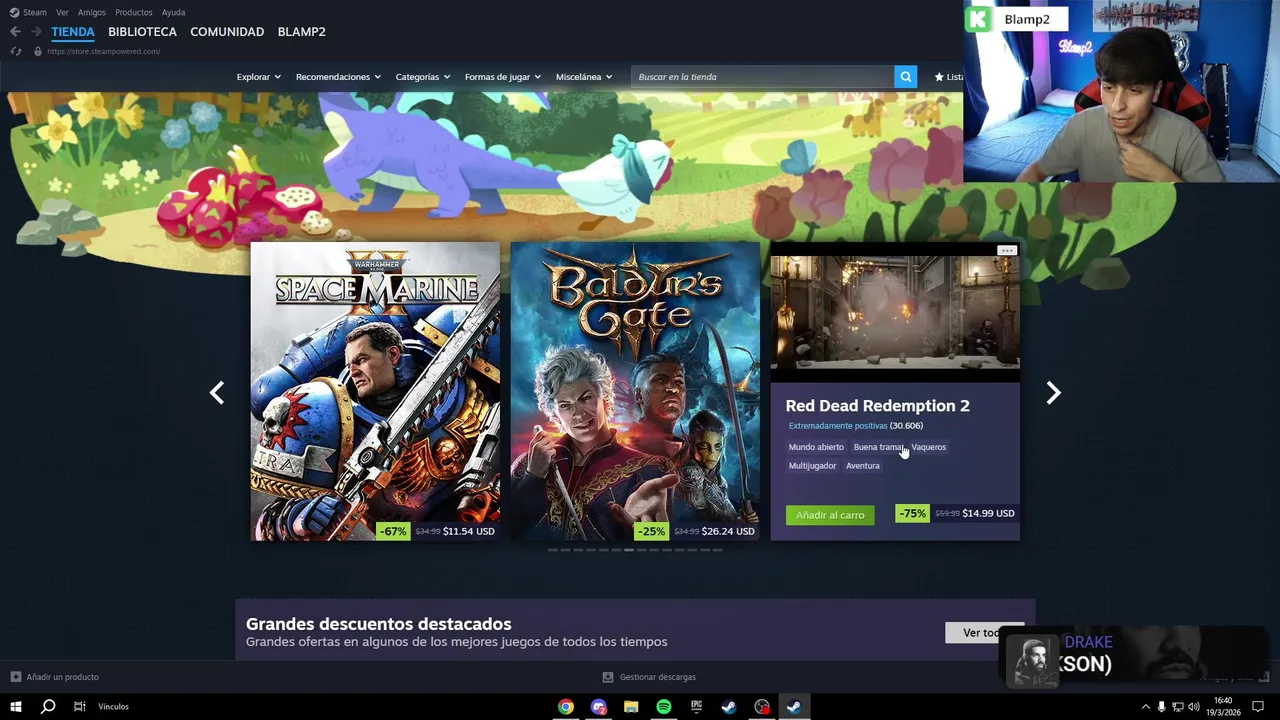The width and height of the screenshot is (1280, 720).
Task: Select the Mundo abierto tag
Action: click(x=816, y=447)
